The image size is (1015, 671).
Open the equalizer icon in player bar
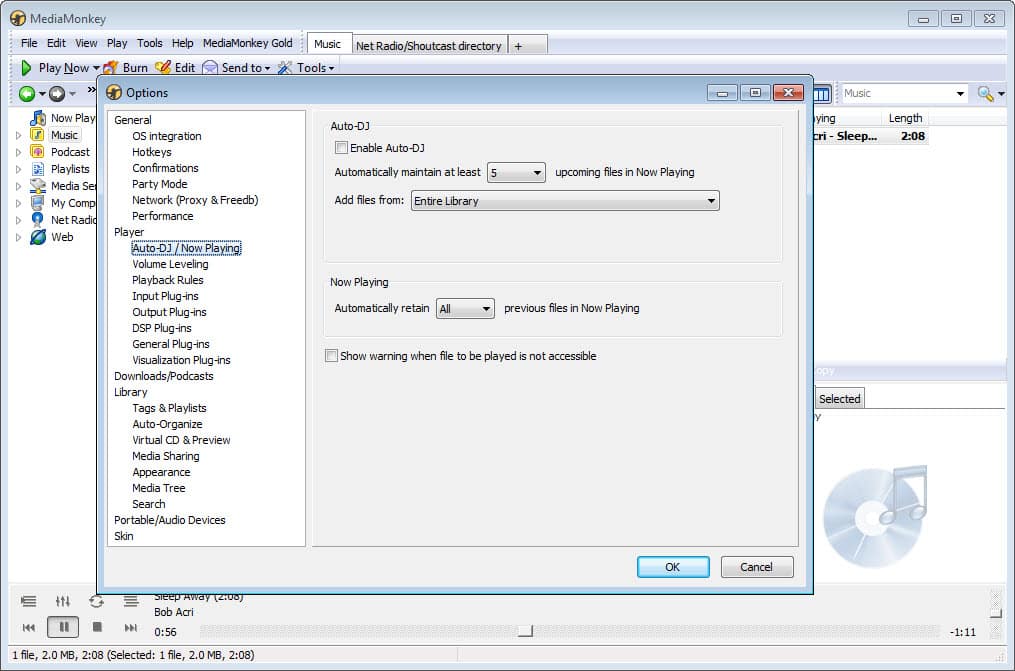pos(63,601)
